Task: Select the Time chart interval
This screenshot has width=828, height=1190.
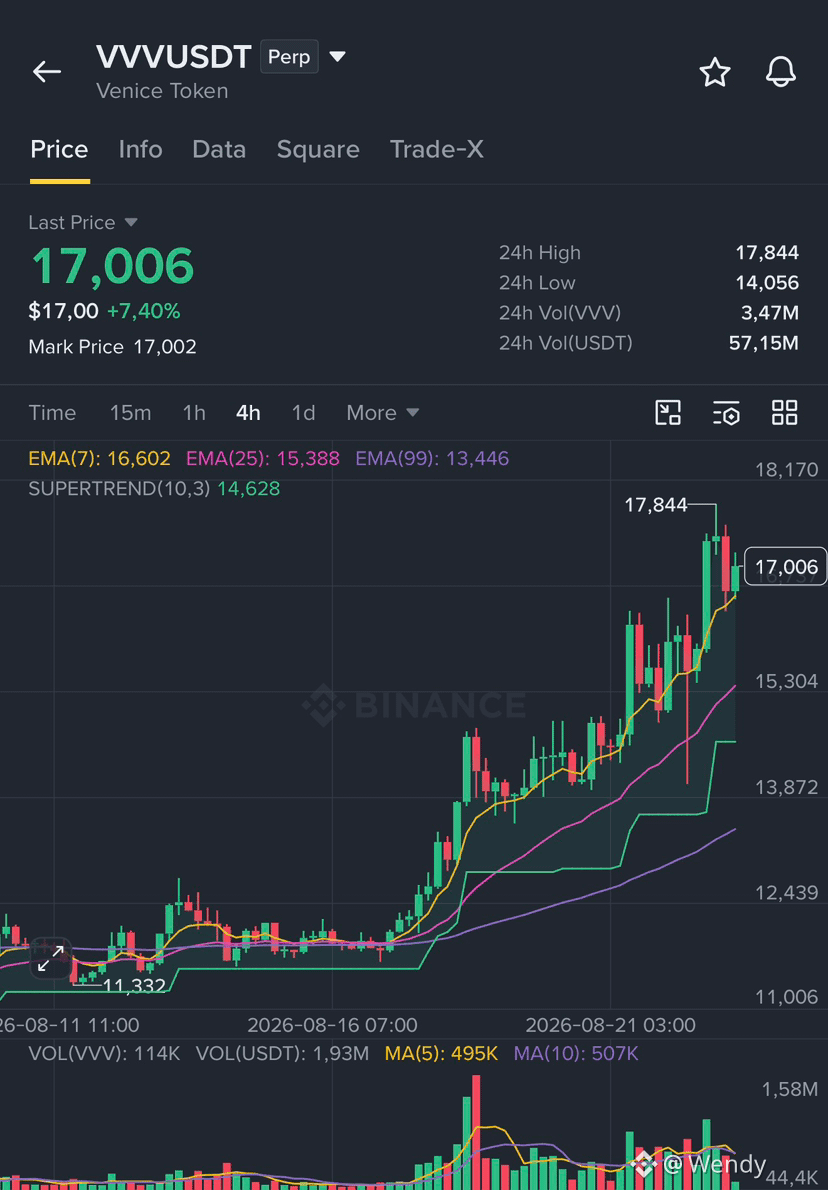Action: [x=52, y=413]
